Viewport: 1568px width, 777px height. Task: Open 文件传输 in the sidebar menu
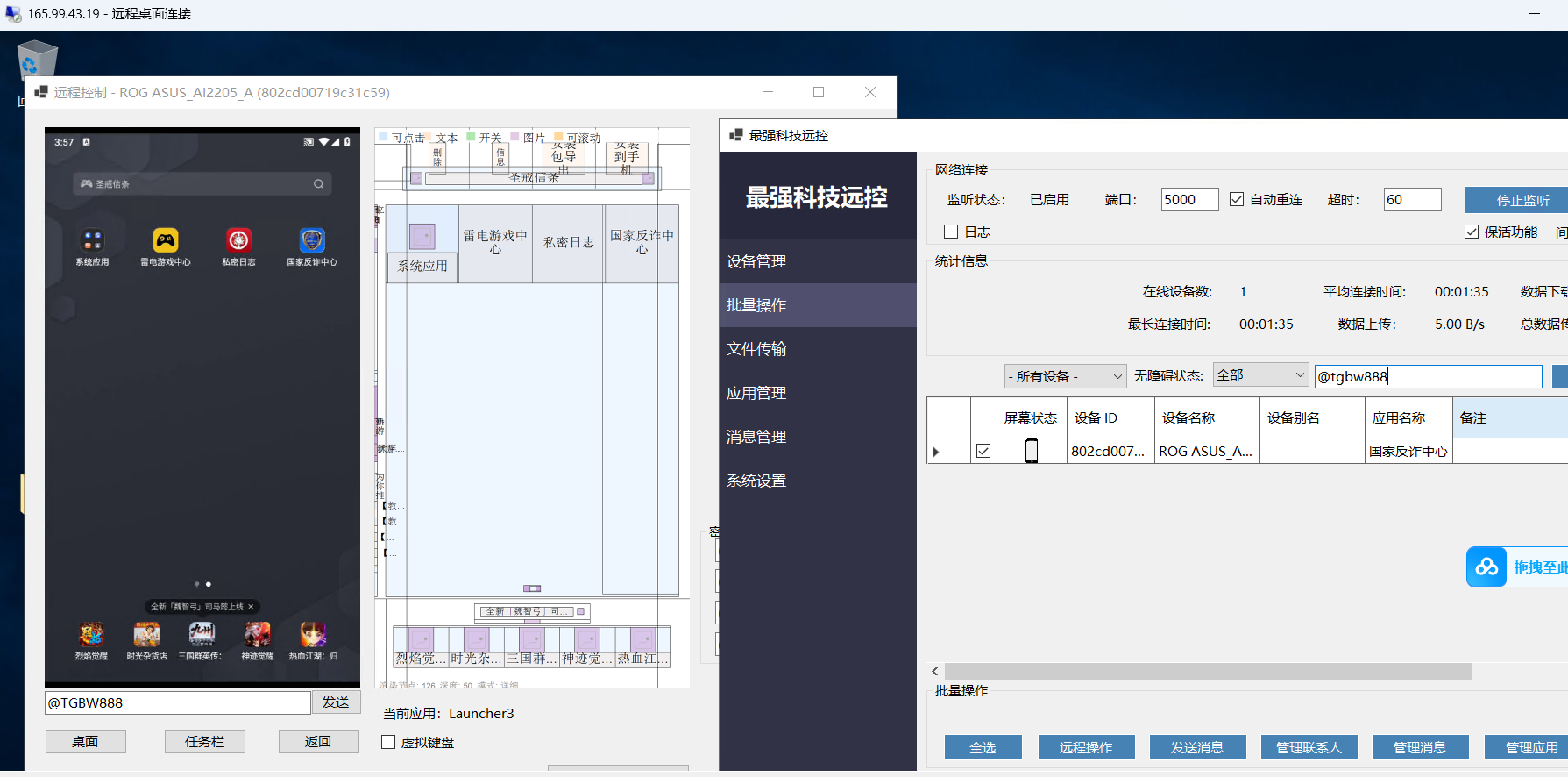coord(756,349)
